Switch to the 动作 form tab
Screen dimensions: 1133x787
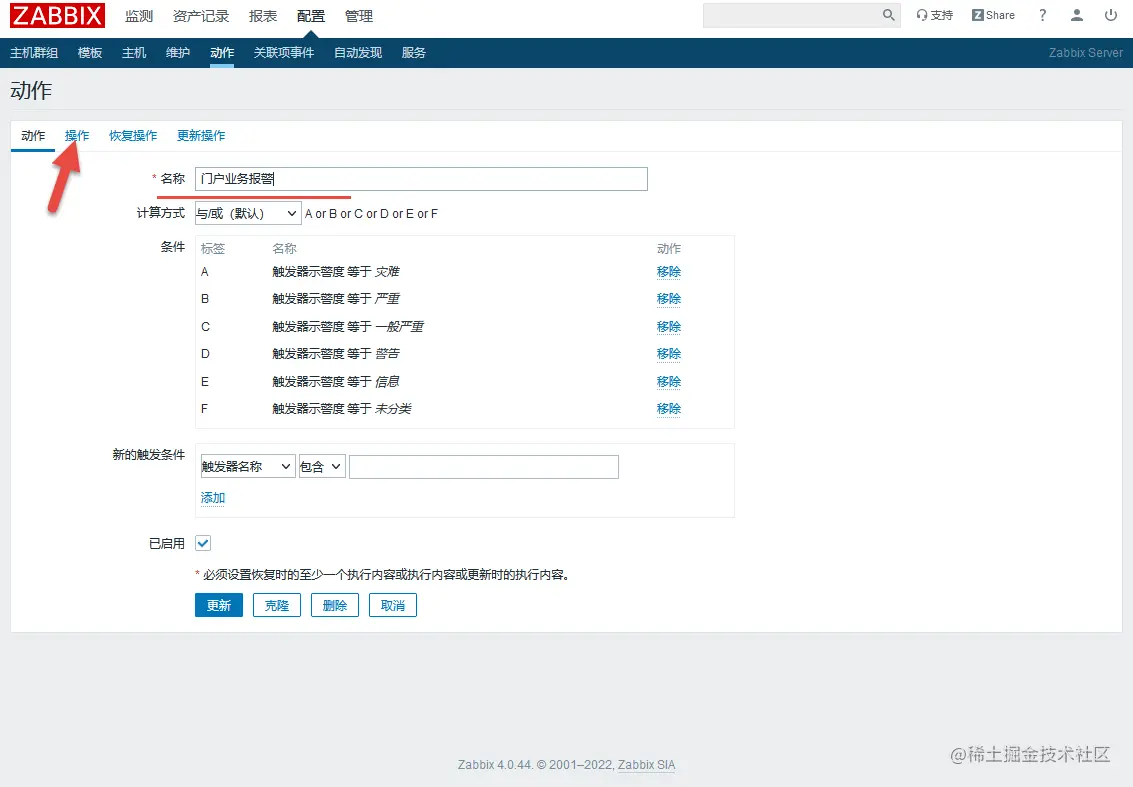[x=33, y=136]
